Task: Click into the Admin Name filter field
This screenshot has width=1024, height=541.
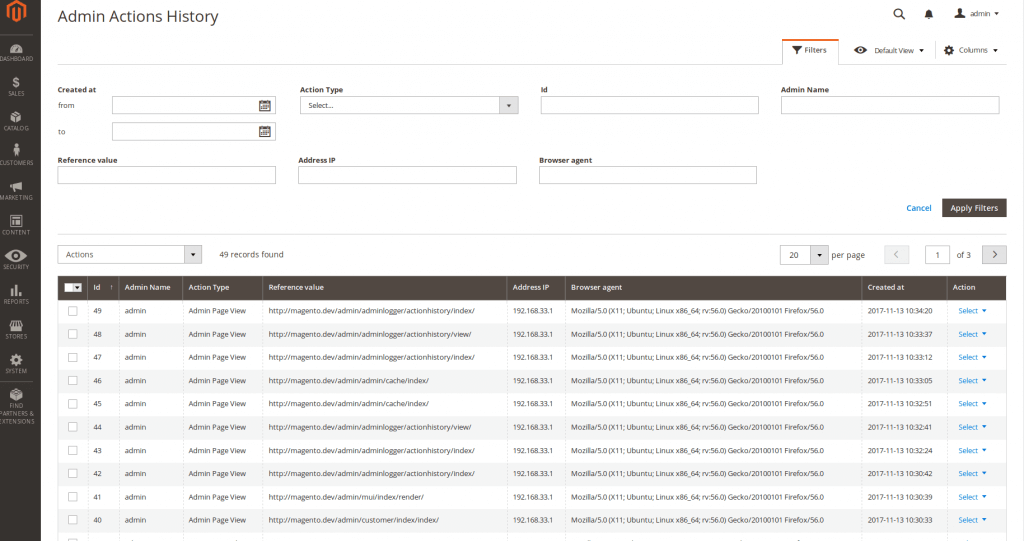Action: point(889,105)
